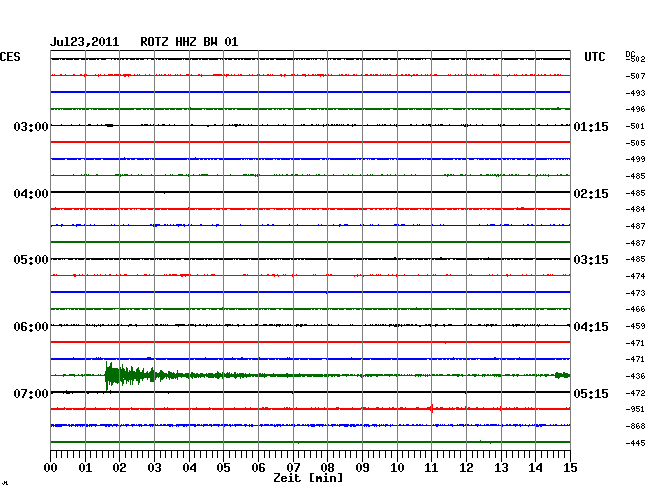Click the DC offset value -505
Screen dimensions: 650x494
click(x=635, y=143)
